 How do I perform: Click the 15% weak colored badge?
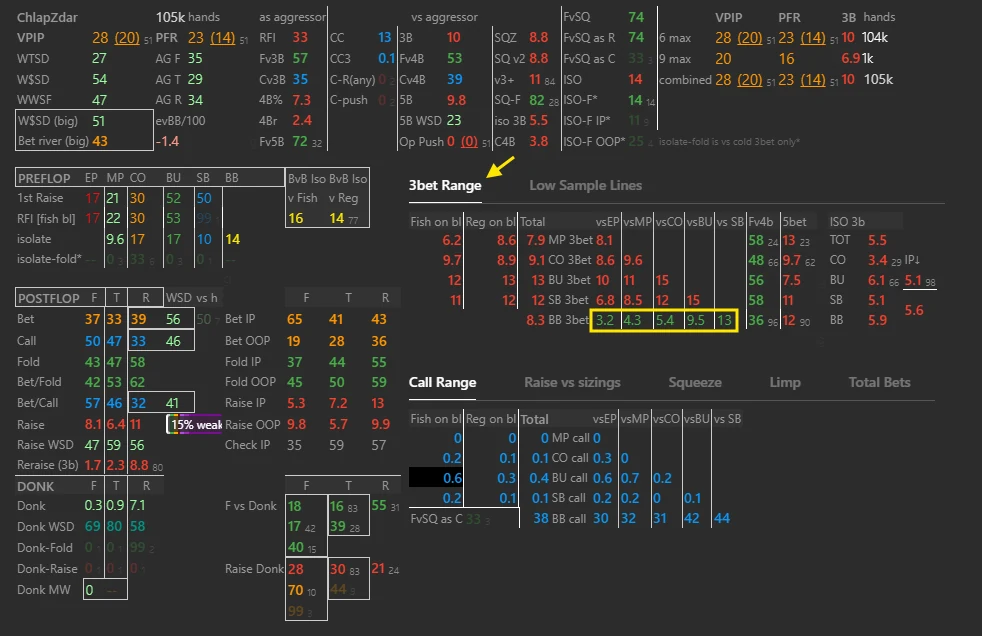pos(194,424)
